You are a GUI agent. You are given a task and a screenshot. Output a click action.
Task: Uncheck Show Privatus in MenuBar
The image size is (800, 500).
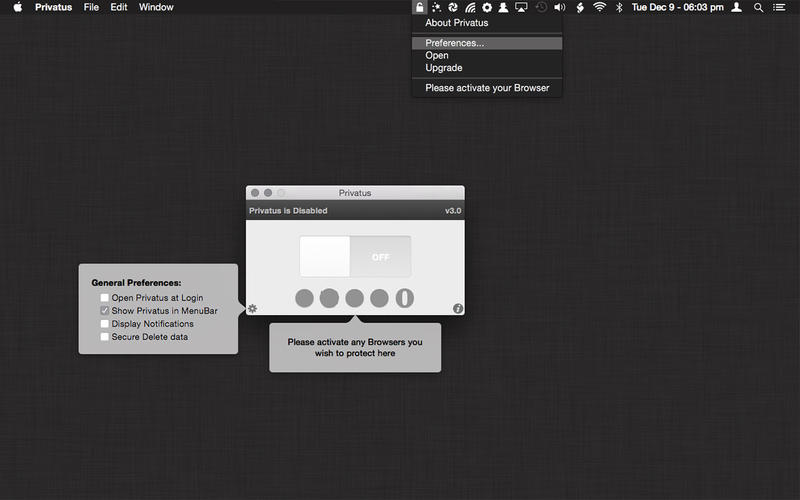point(105,311)
